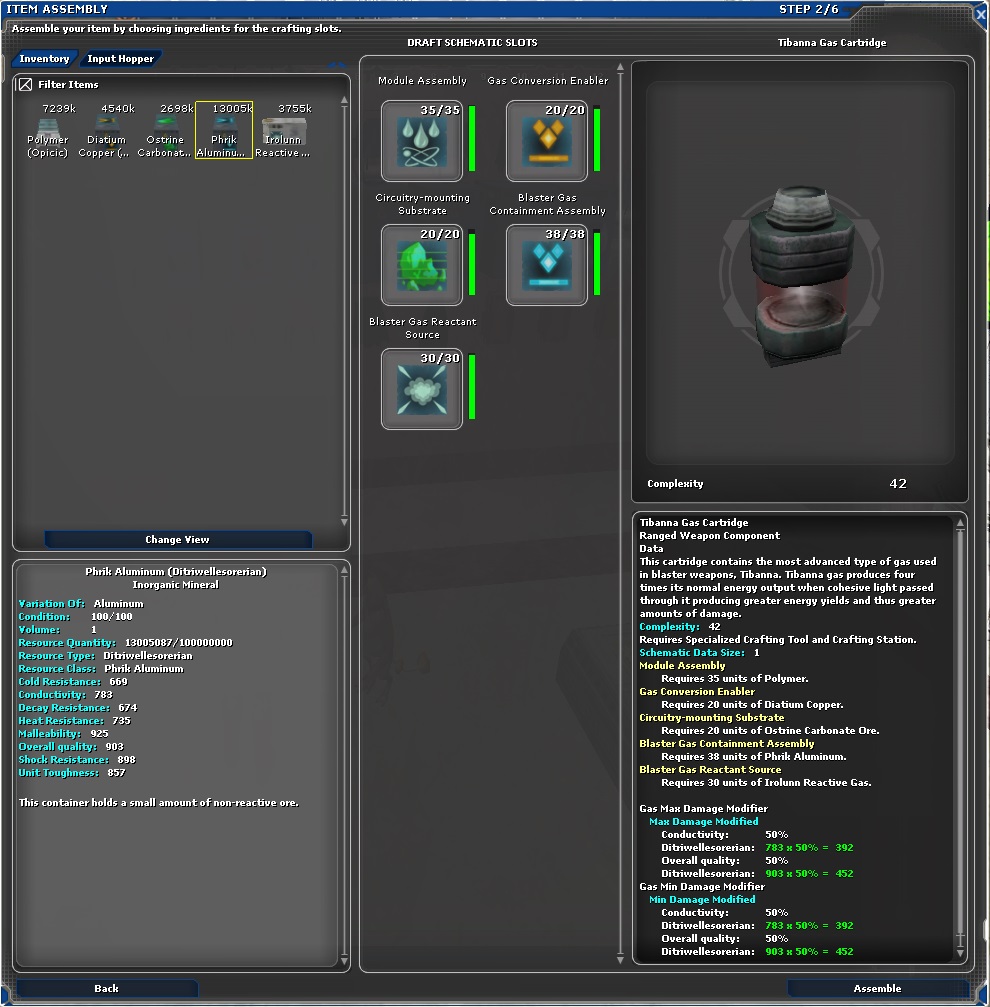This screenshot has height=1007, width=990.
Task: Click the Blaster Gas Containment slot 38/38
Action: point(547,265)
